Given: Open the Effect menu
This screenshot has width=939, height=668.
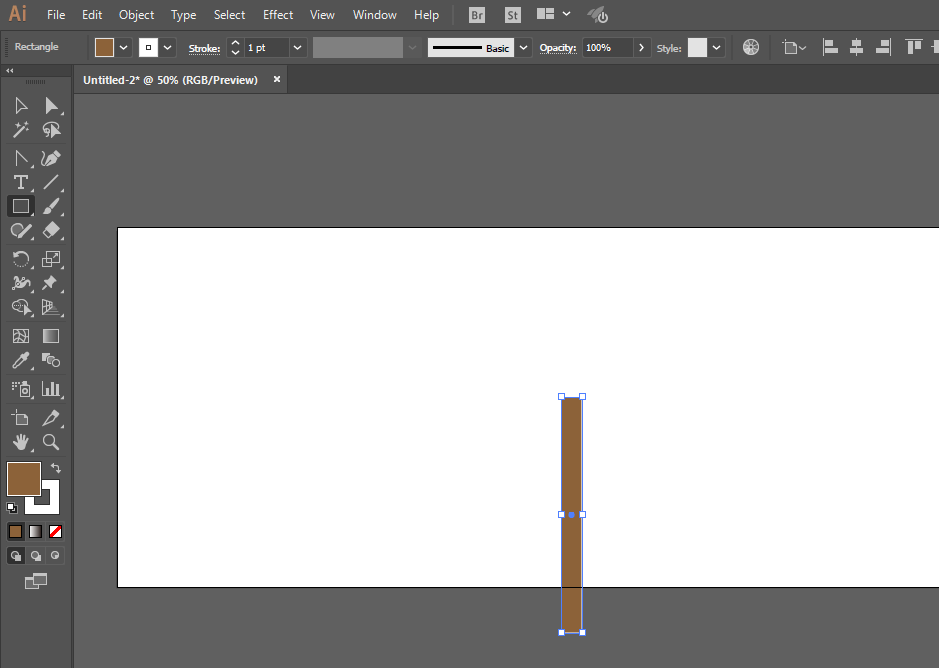Looking at the screenshot, I should 278,15.
